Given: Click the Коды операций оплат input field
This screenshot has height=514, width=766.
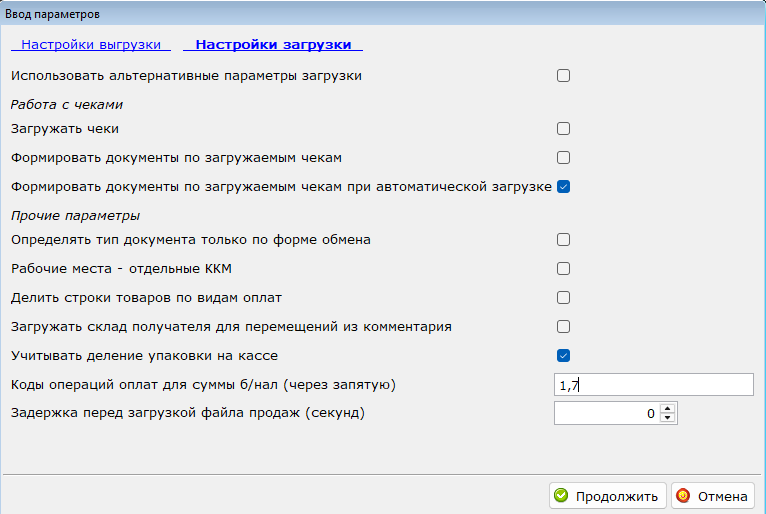Looking at the screenshot, I should tap(654, 385).
